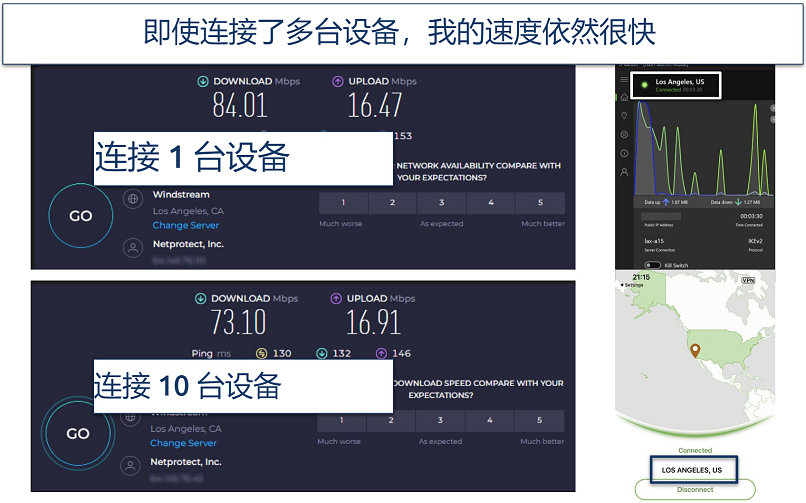Click Change Server link in top test

click(x=185, y=226)
